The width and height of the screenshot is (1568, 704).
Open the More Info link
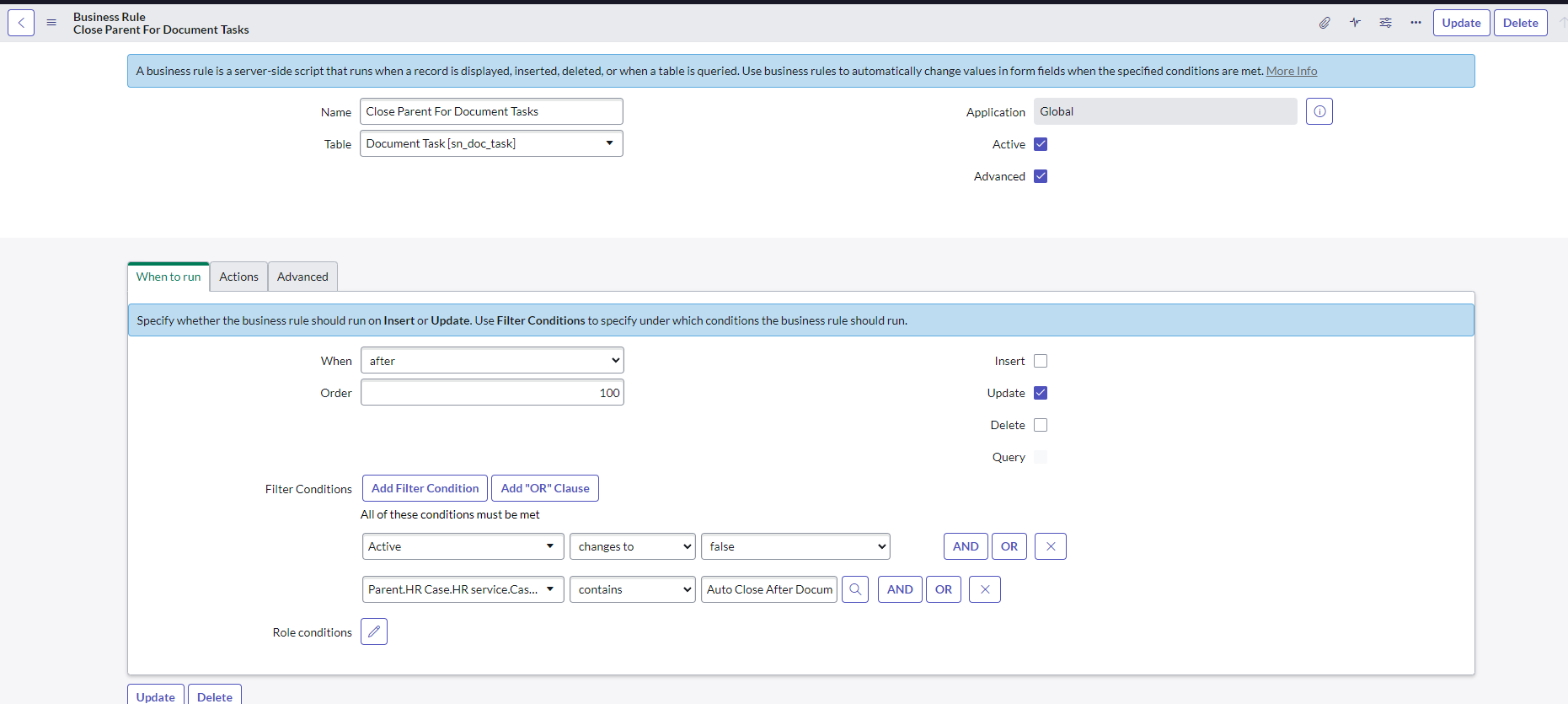[1292, 71]
